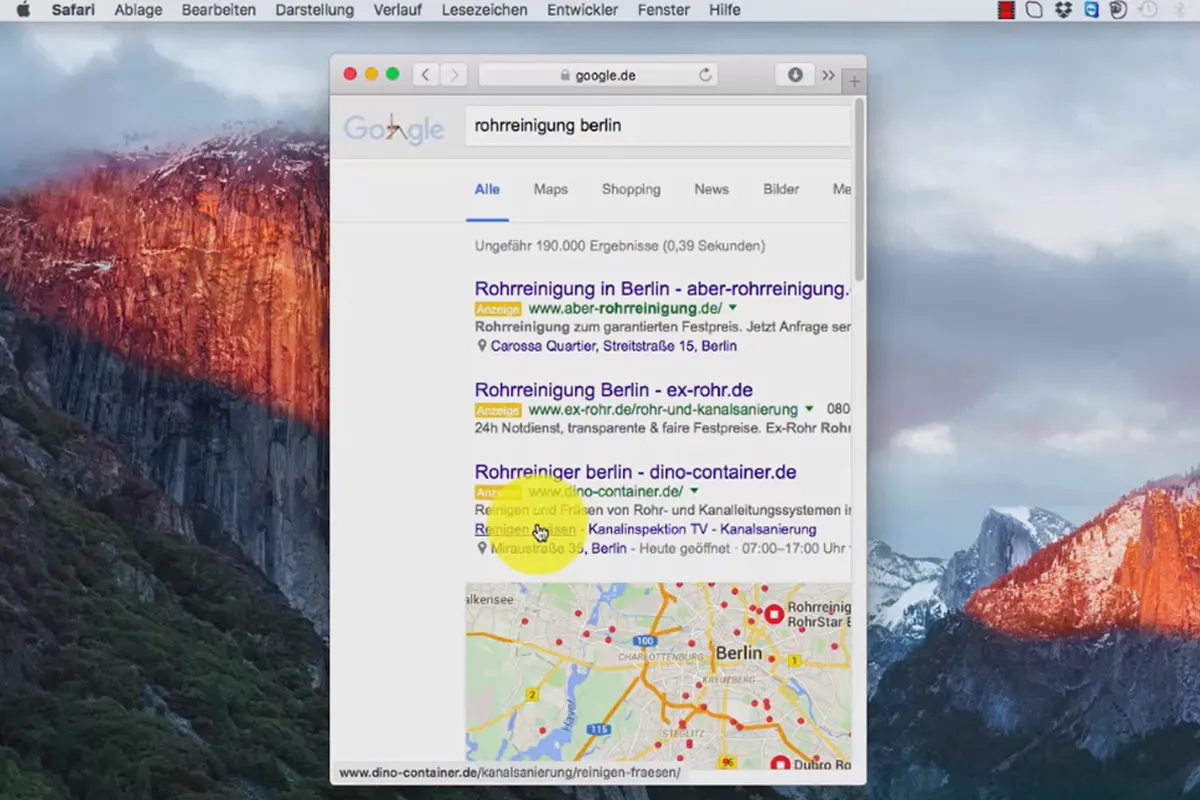1200x800 pixels.
Task: Open a new tab with plus button
Action: tap(855, 81)
